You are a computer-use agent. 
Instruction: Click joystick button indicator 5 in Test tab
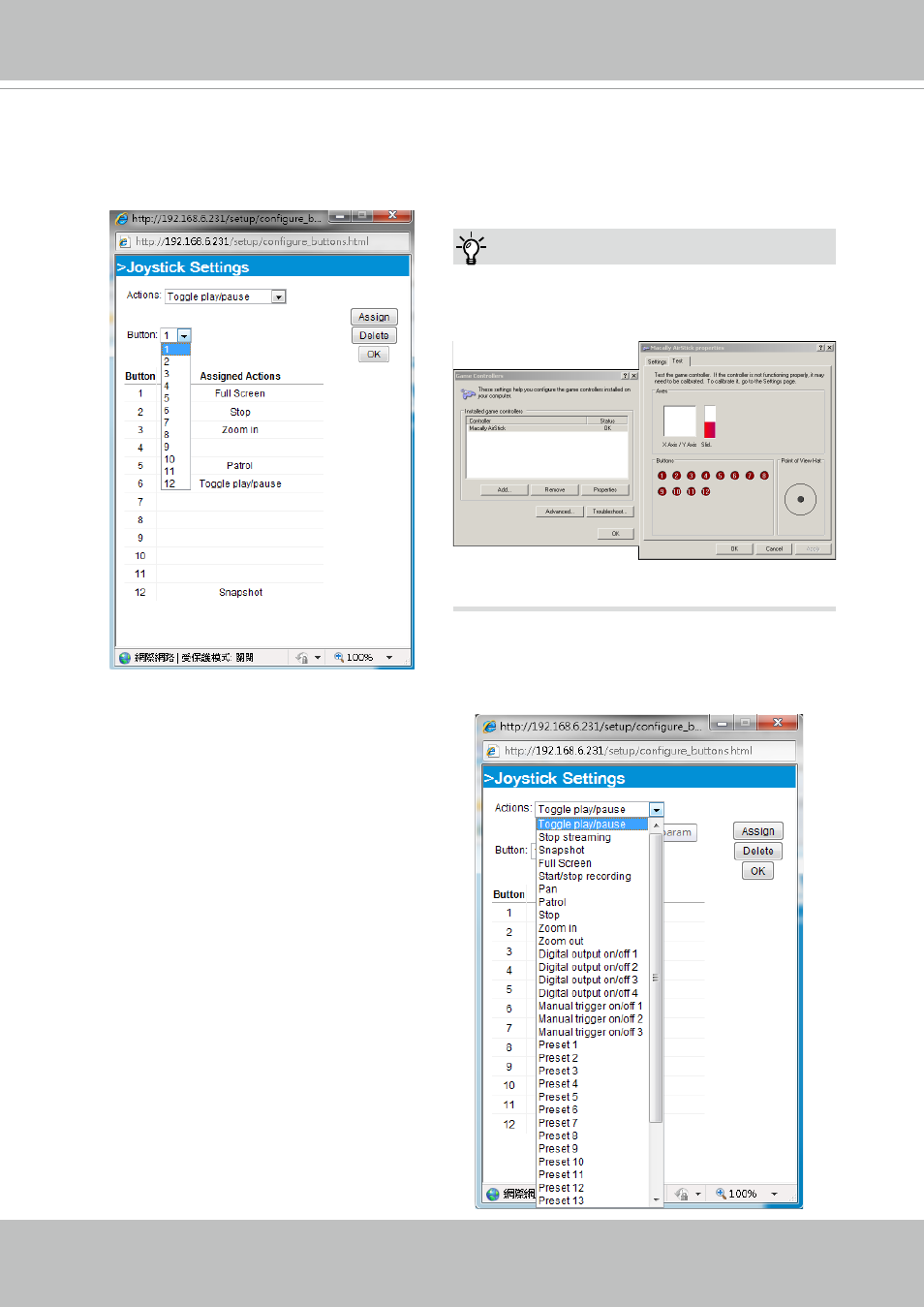point(721,476)
